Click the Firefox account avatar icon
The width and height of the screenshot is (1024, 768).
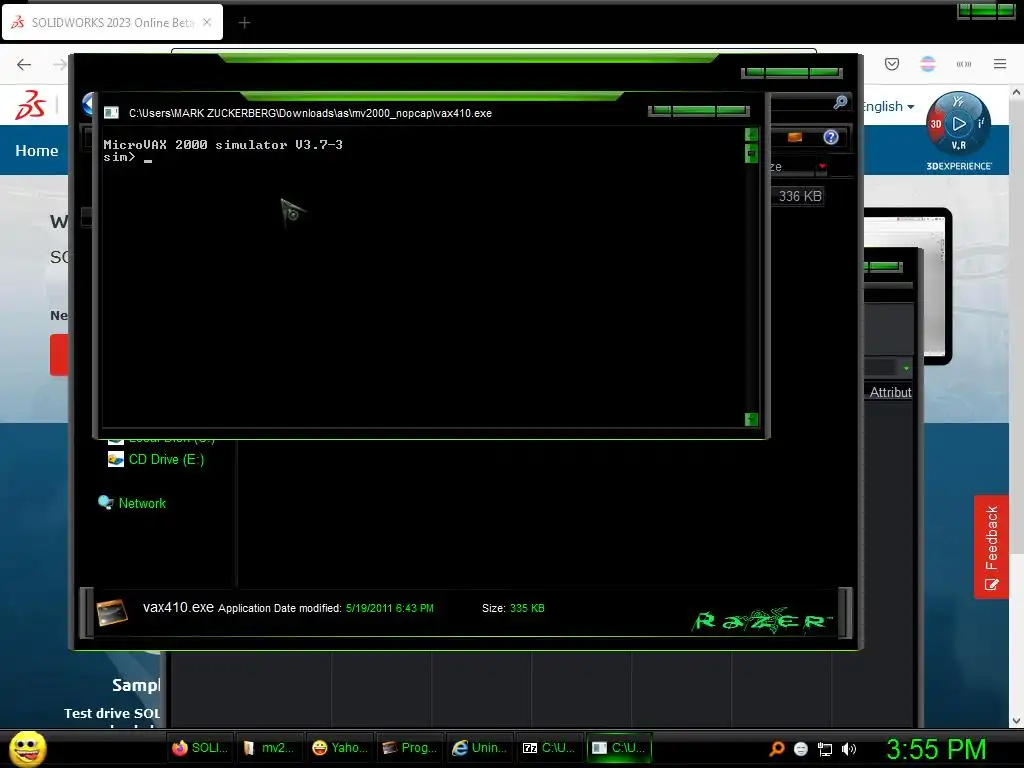click(928, 64)
